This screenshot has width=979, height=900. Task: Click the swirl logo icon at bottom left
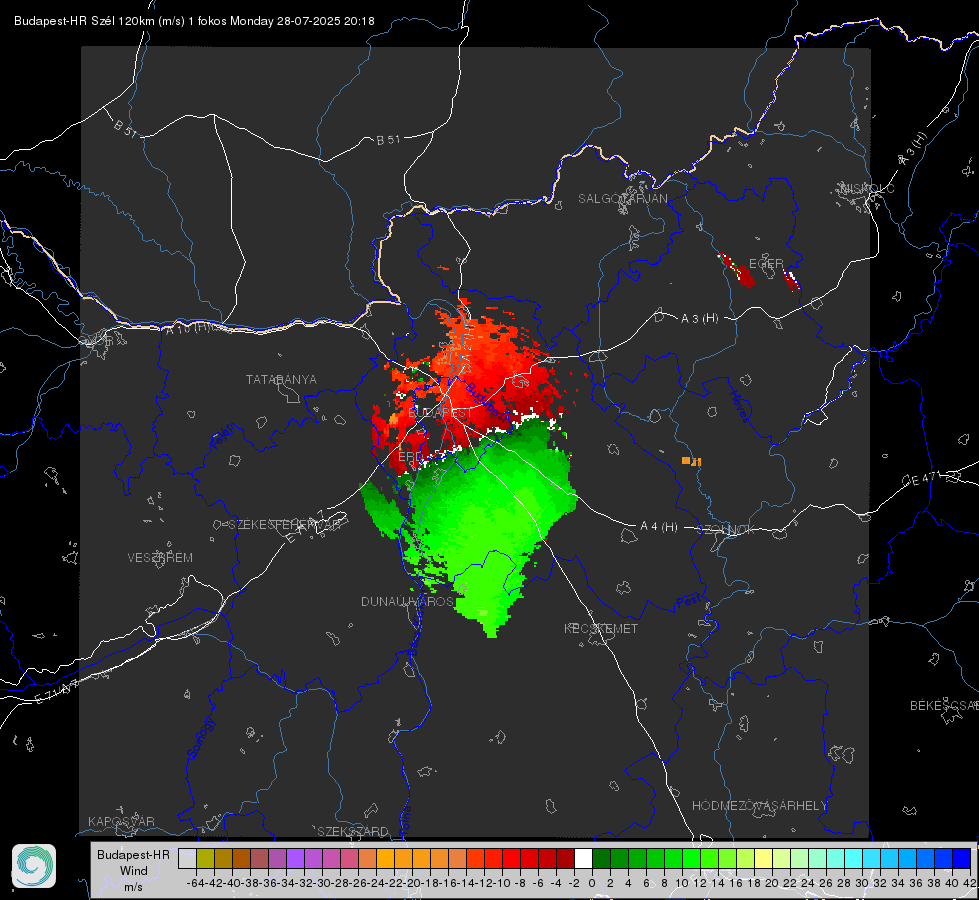click(x=34, y=866)
